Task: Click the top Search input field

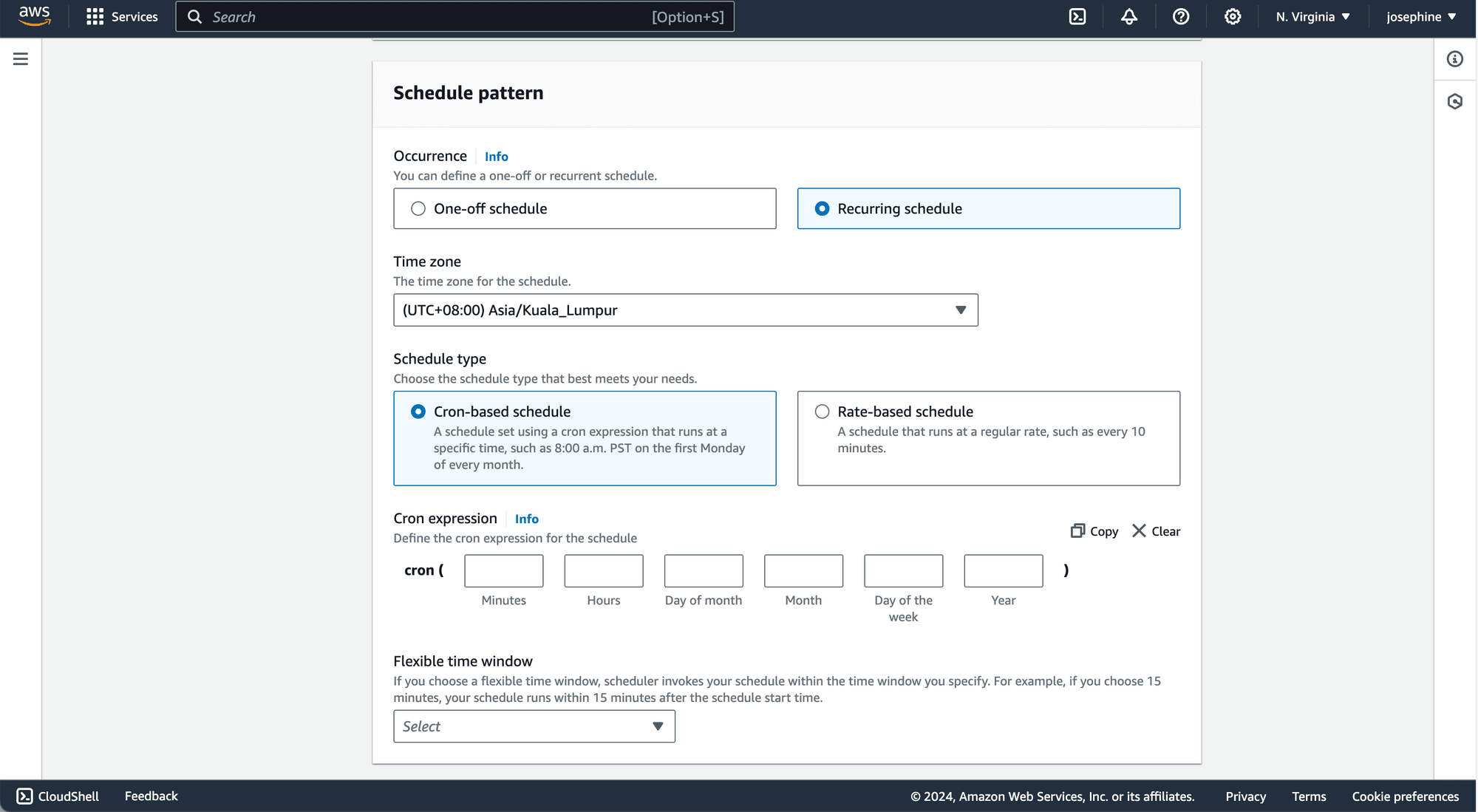Action: click(x=455, y=17)
